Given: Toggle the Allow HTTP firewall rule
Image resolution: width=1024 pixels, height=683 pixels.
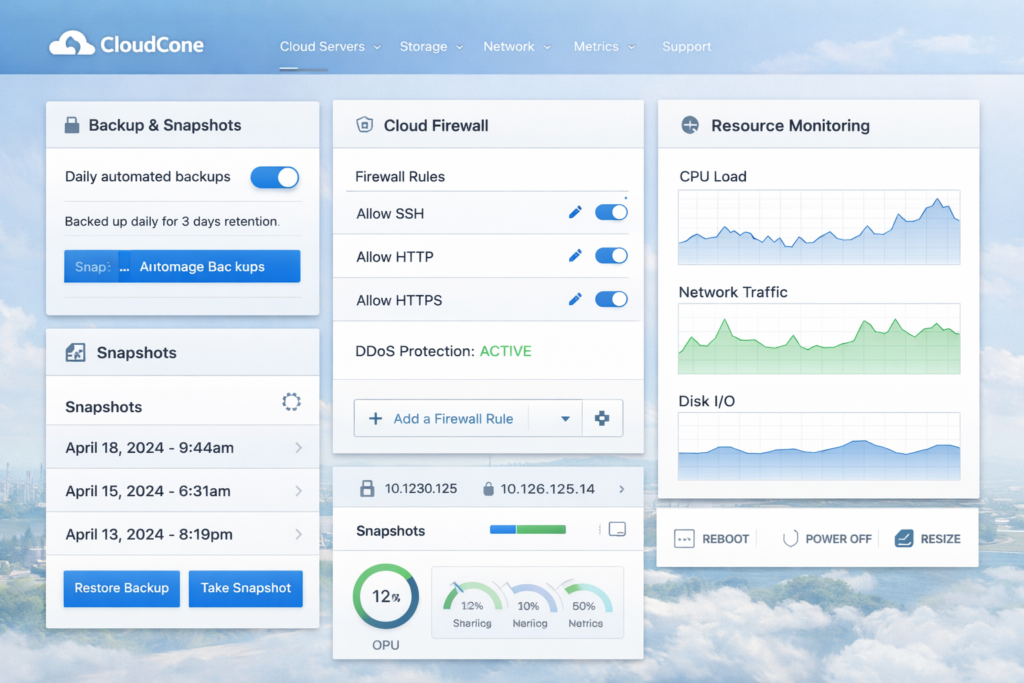Looking at the screenshot, I should (x=610, y=256).
